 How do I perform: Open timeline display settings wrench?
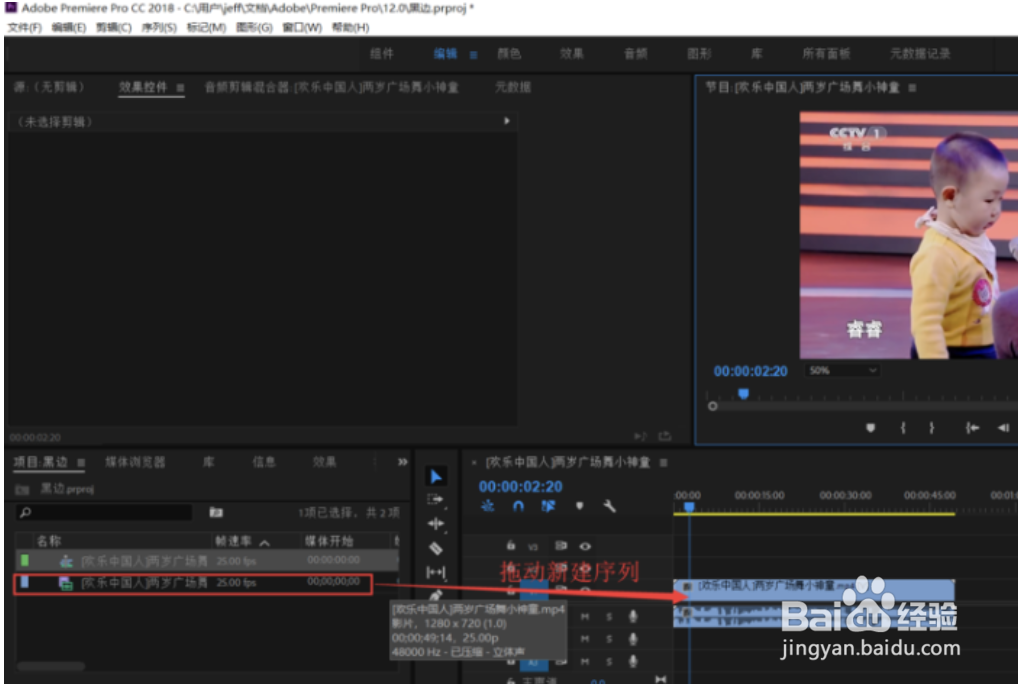609,506
